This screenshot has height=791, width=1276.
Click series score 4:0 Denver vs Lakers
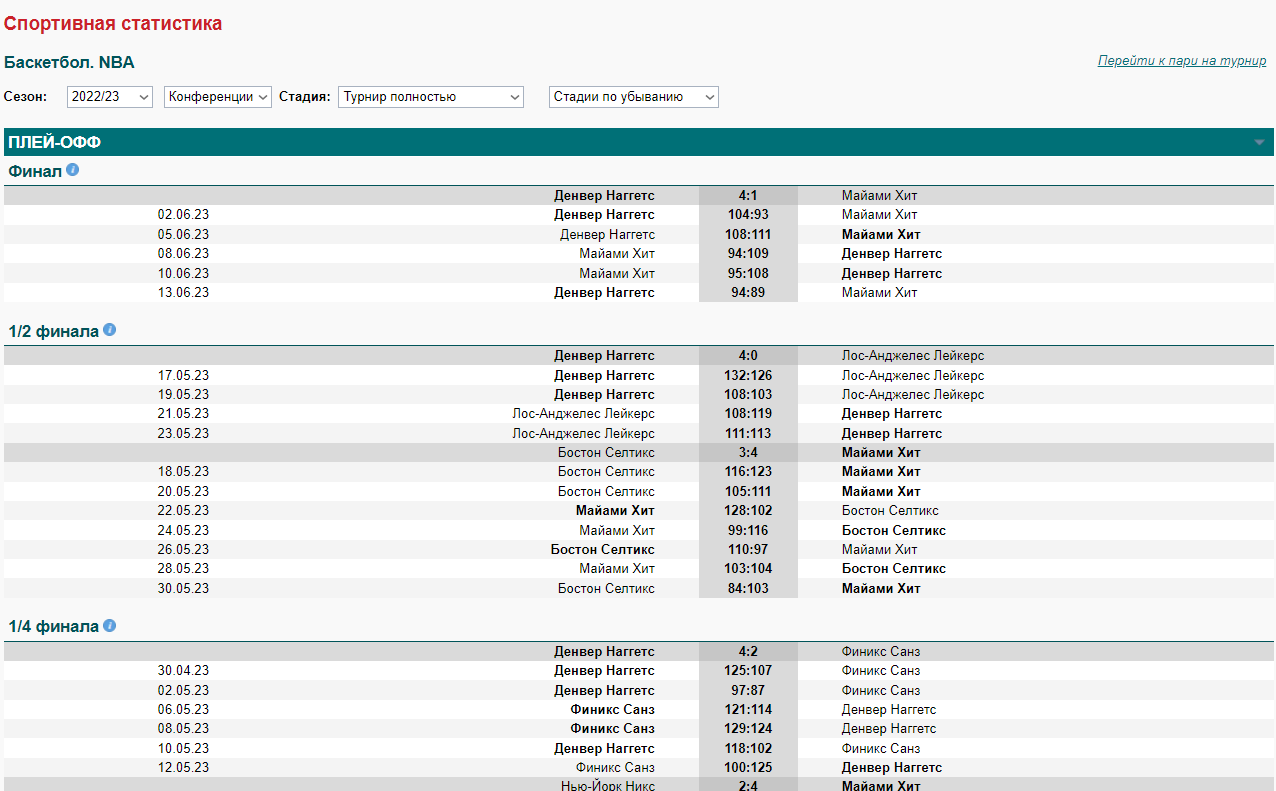pos(748,356)
